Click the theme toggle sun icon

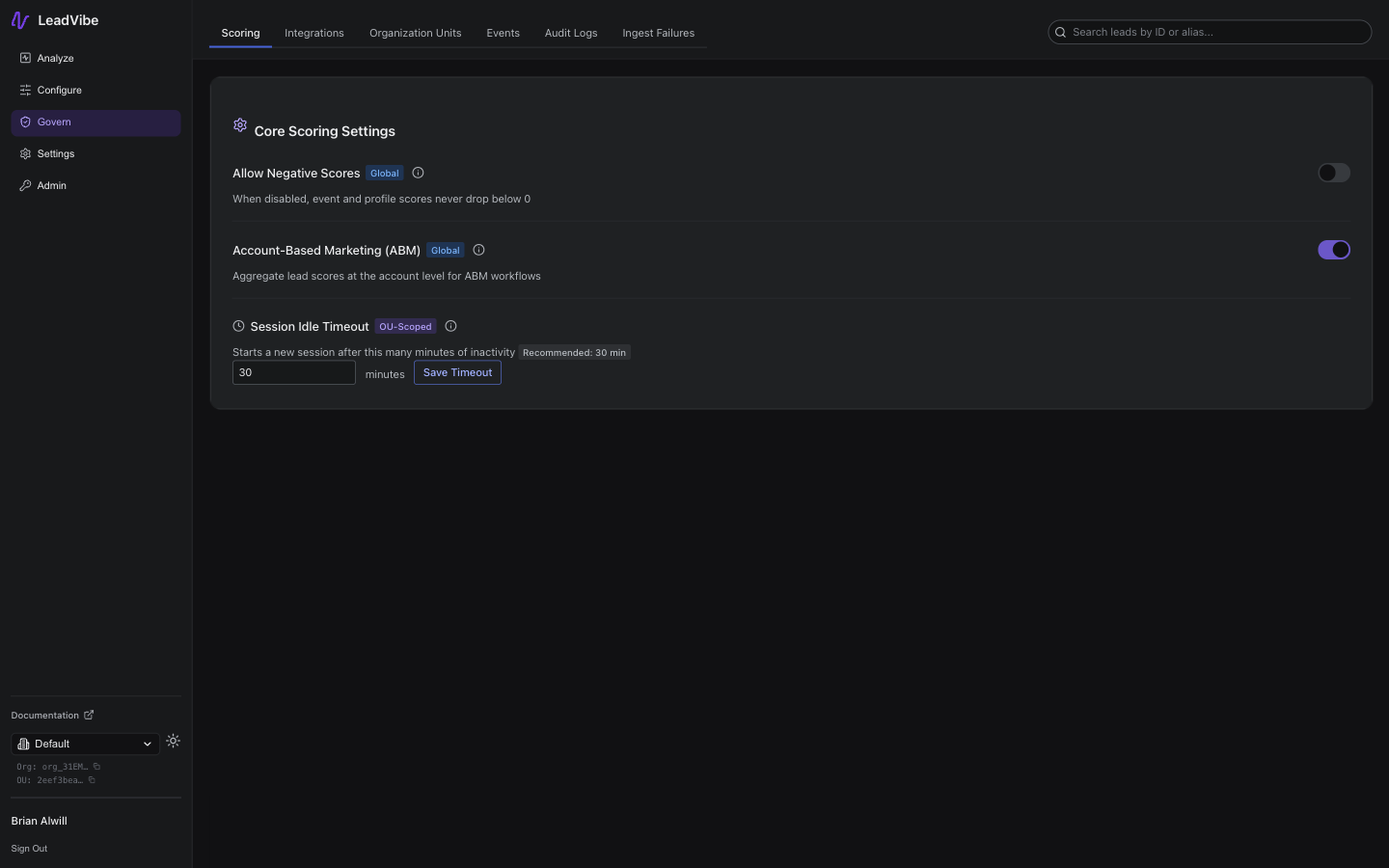[x=174, y=742]
